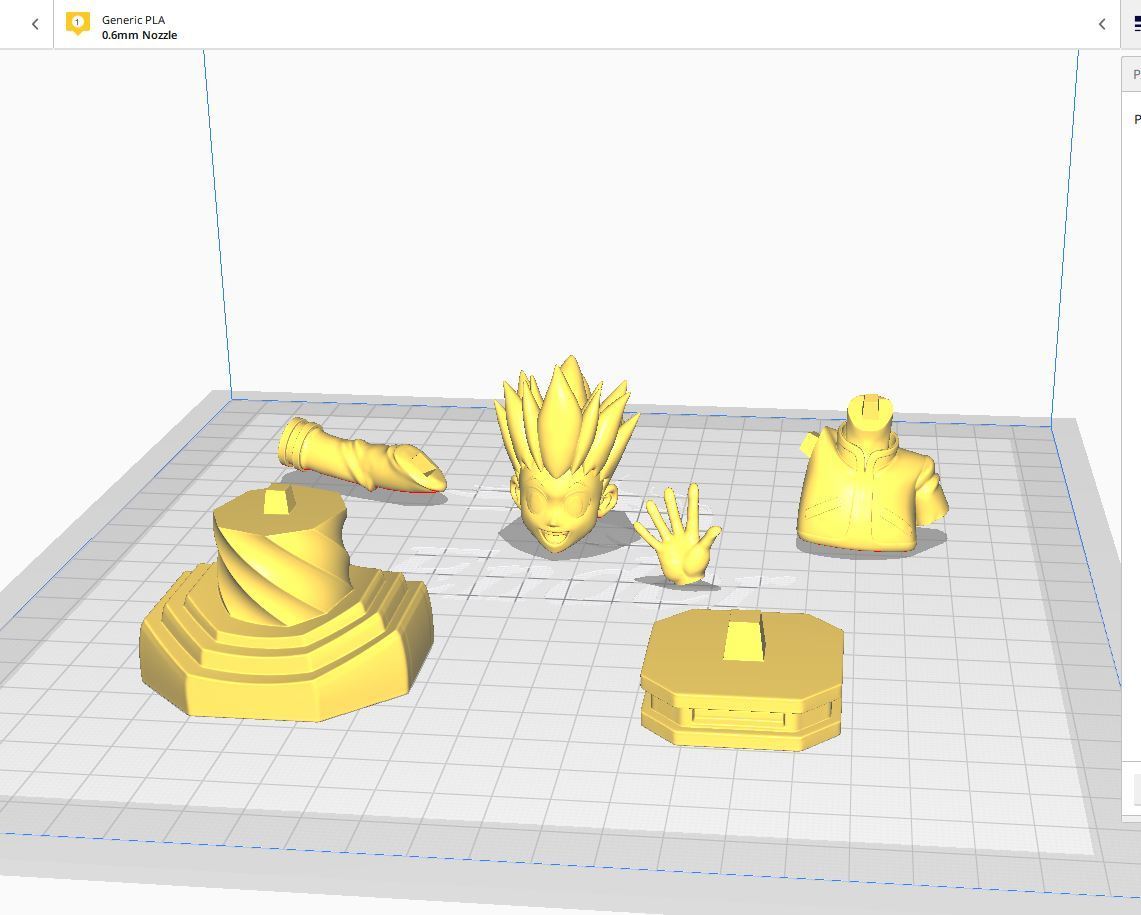Select the yellow Extruder 1 icon

(x=77, y=23)
